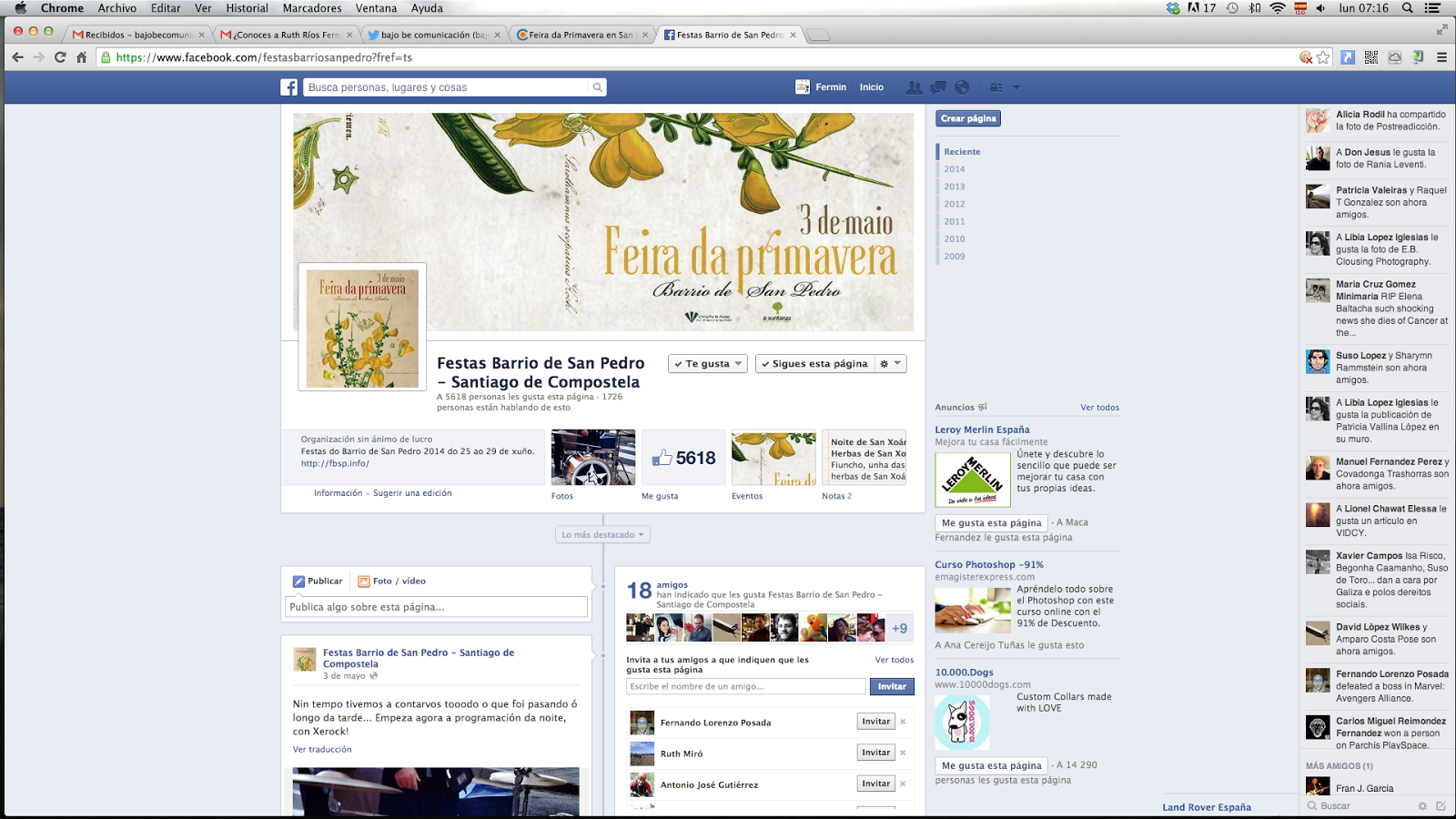Click the cloud extension icon
This screenshot has height=819, width=1456.
pos(1394,57)
